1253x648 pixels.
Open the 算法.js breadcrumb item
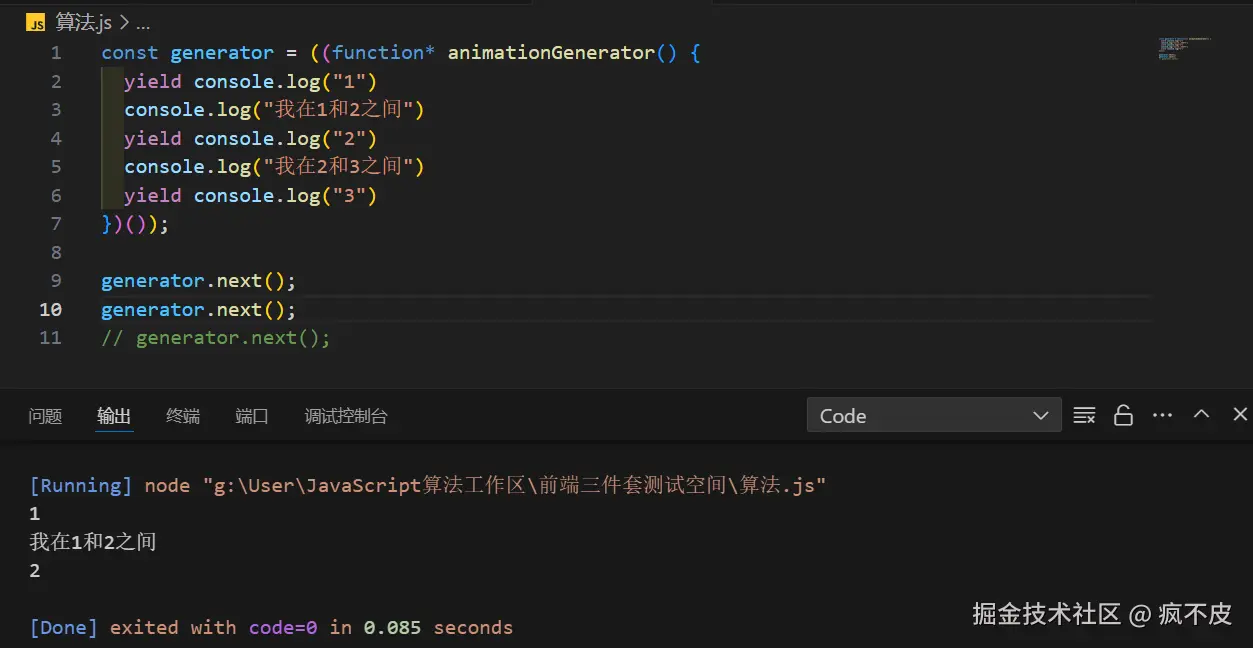83,22
